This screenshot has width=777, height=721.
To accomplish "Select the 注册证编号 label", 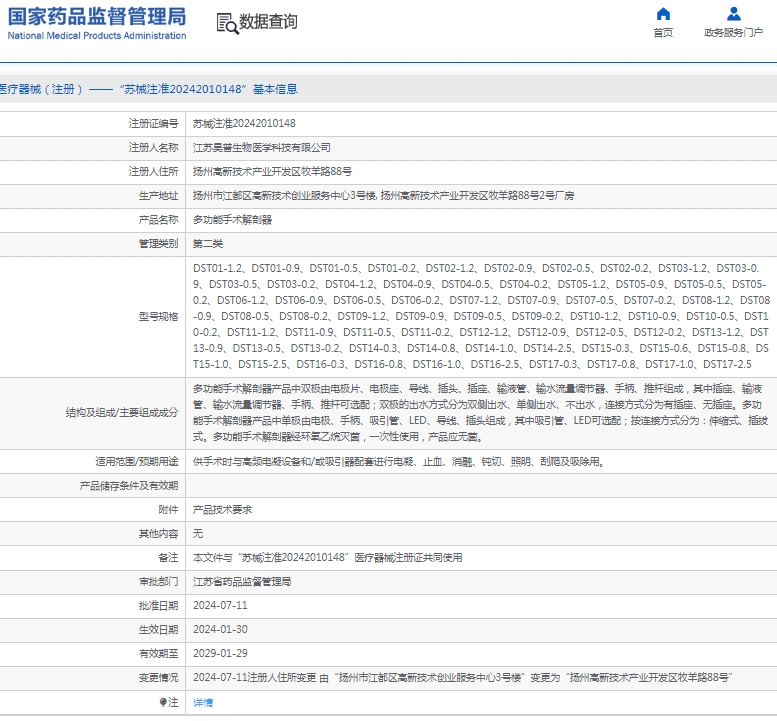I will [x=153, y=123].
